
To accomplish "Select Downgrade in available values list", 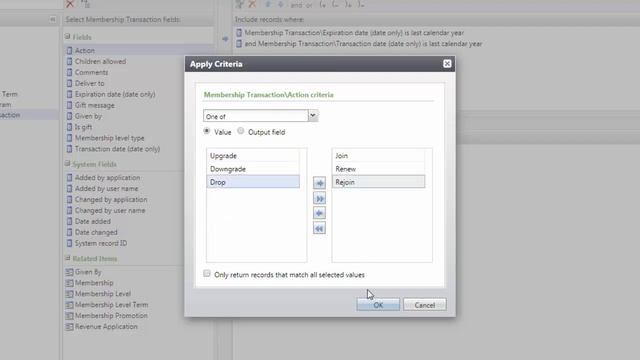I will 253,169.
